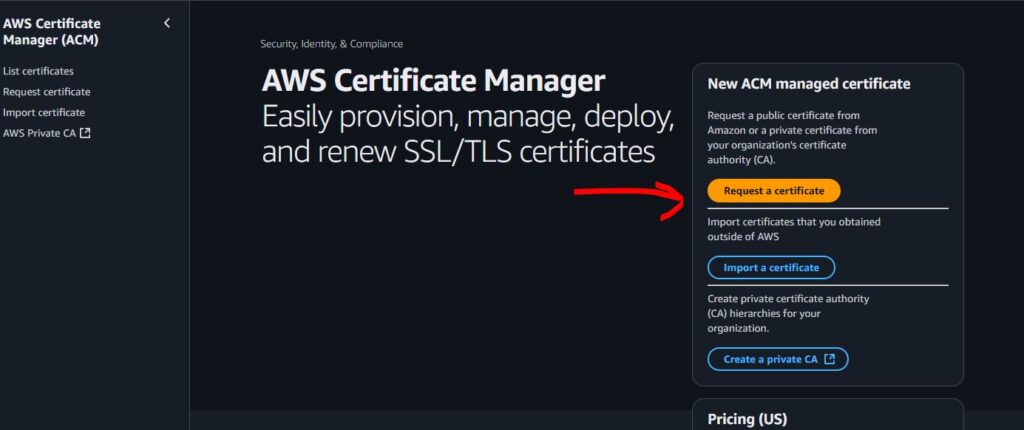The image size is (1024, 430).
Task: Open Request certificate in the sidebar
Action: [x=46, y=92]
